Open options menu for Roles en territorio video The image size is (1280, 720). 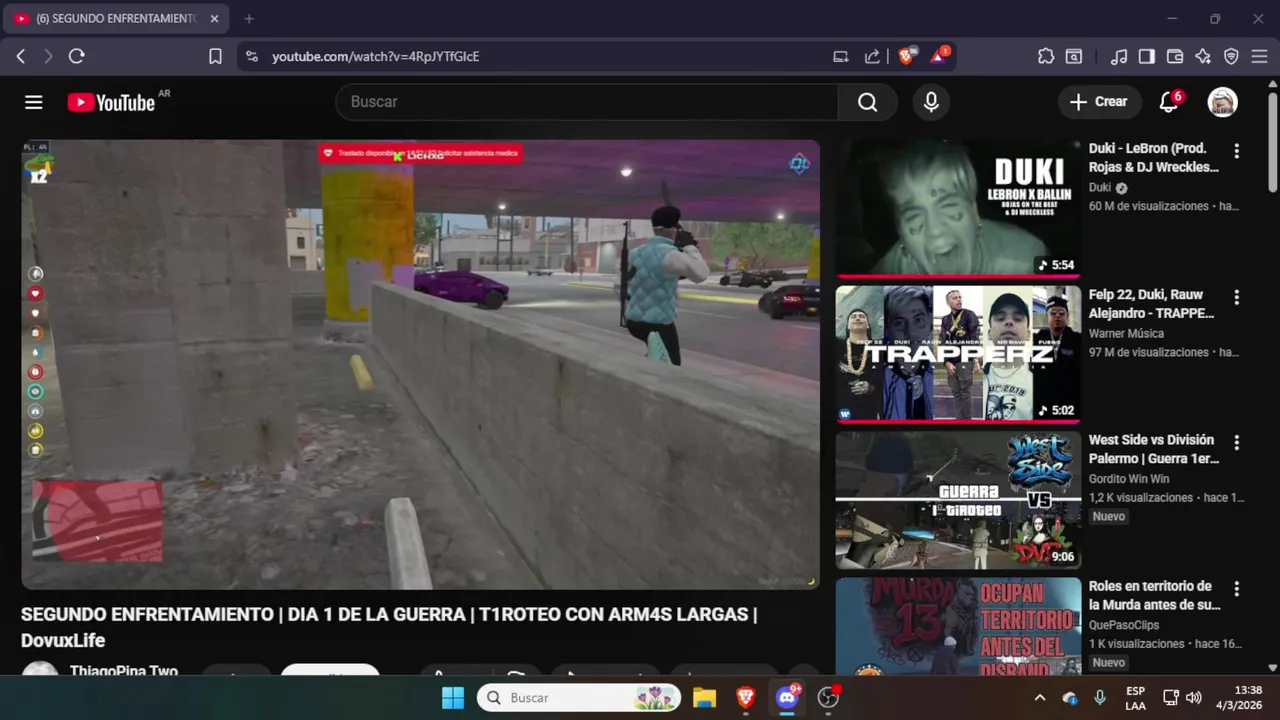pos(1236,588)
